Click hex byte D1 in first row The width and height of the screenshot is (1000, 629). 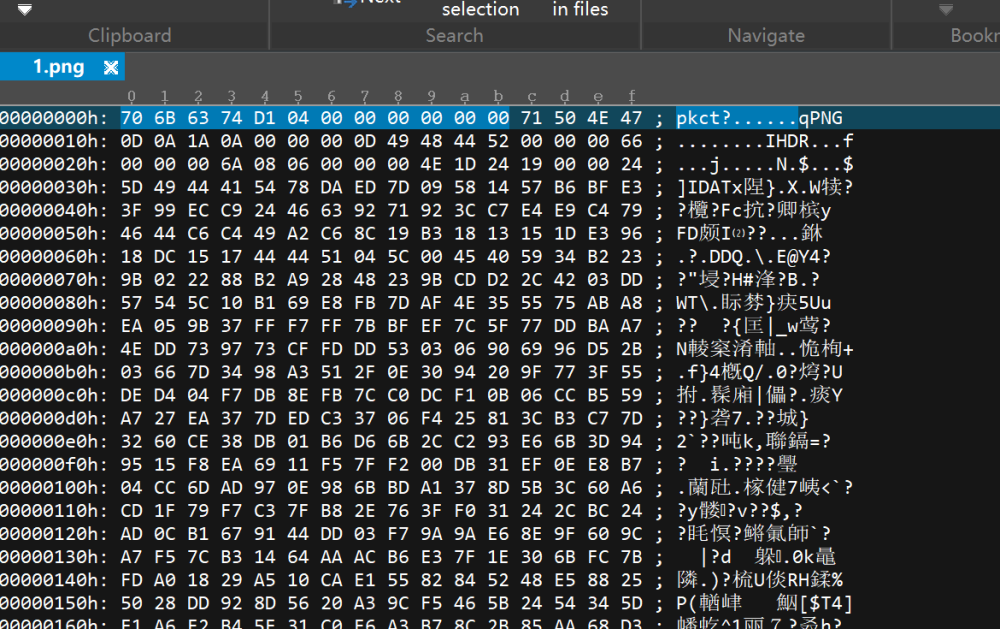pyautogui.click(x=265, y=119)
